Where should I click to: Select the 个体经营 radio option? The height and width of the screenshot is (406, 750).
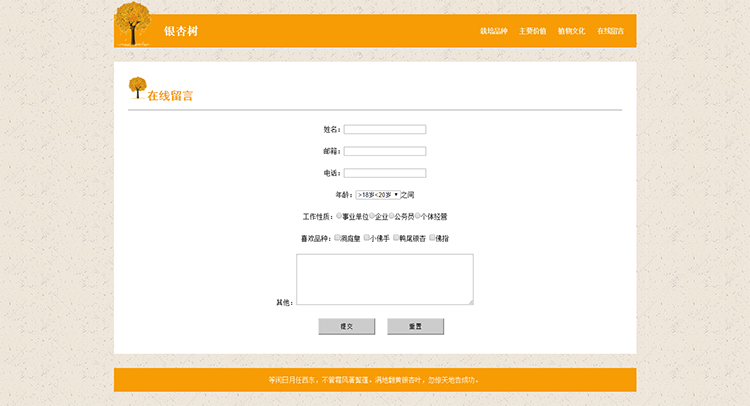click(418, 215)
